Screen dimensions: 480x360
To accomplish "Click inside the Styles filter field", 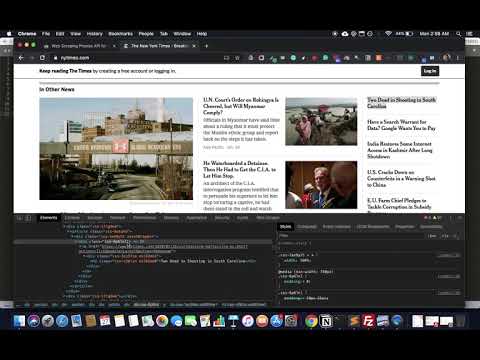I will (x=352, y=236).
